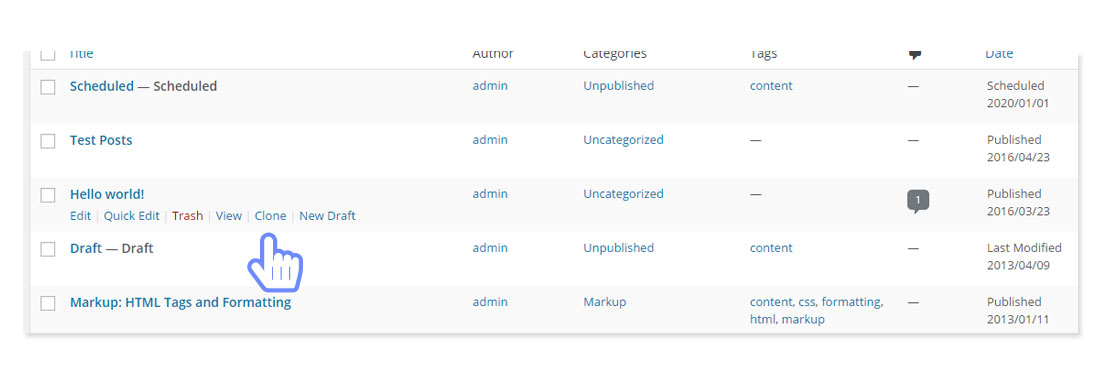Click the Edit action under Hello world!

coord(80,215)
